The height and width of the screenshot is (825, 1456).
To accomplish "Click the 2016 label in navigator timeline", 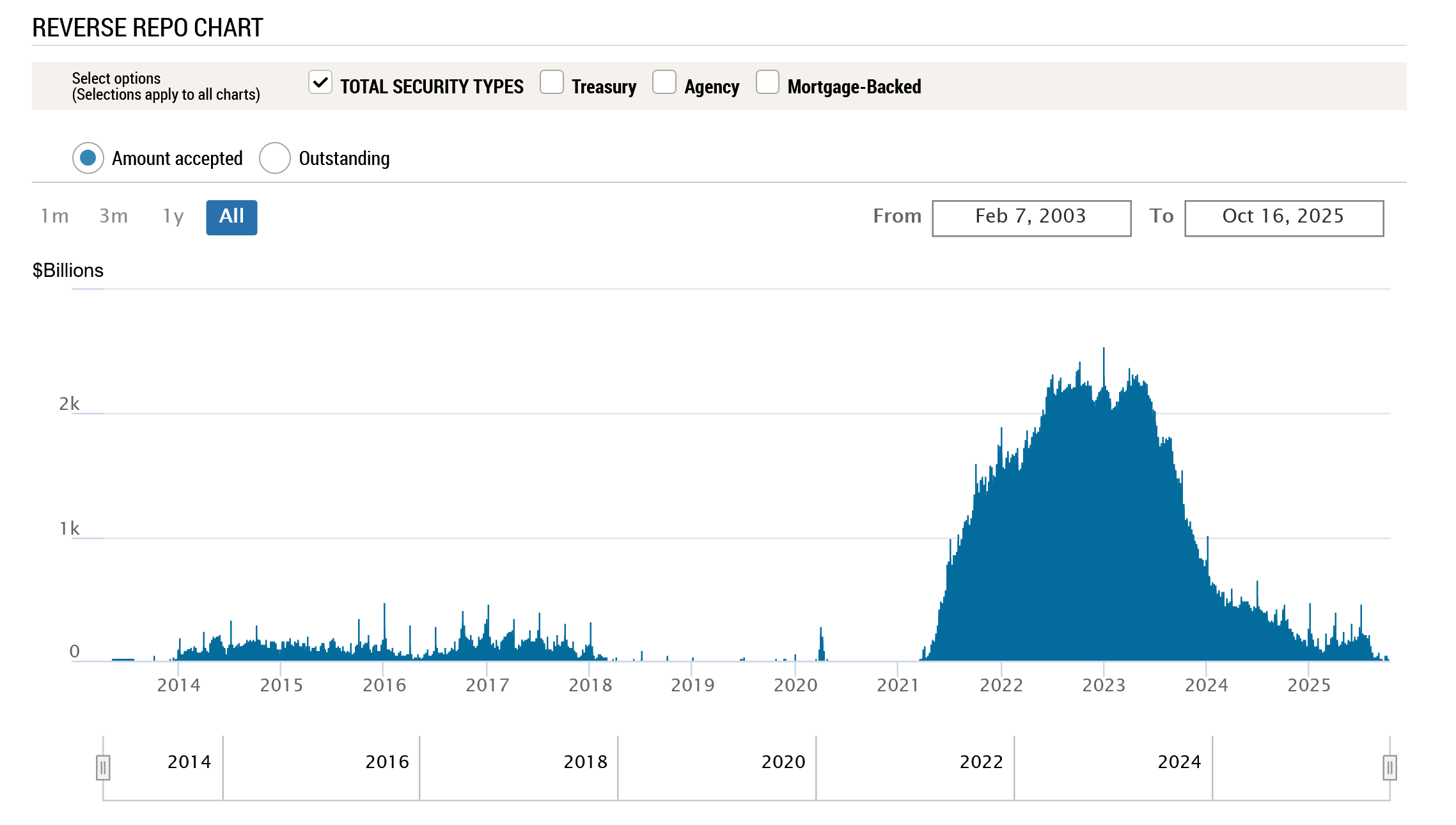I will tap(387, 762).
